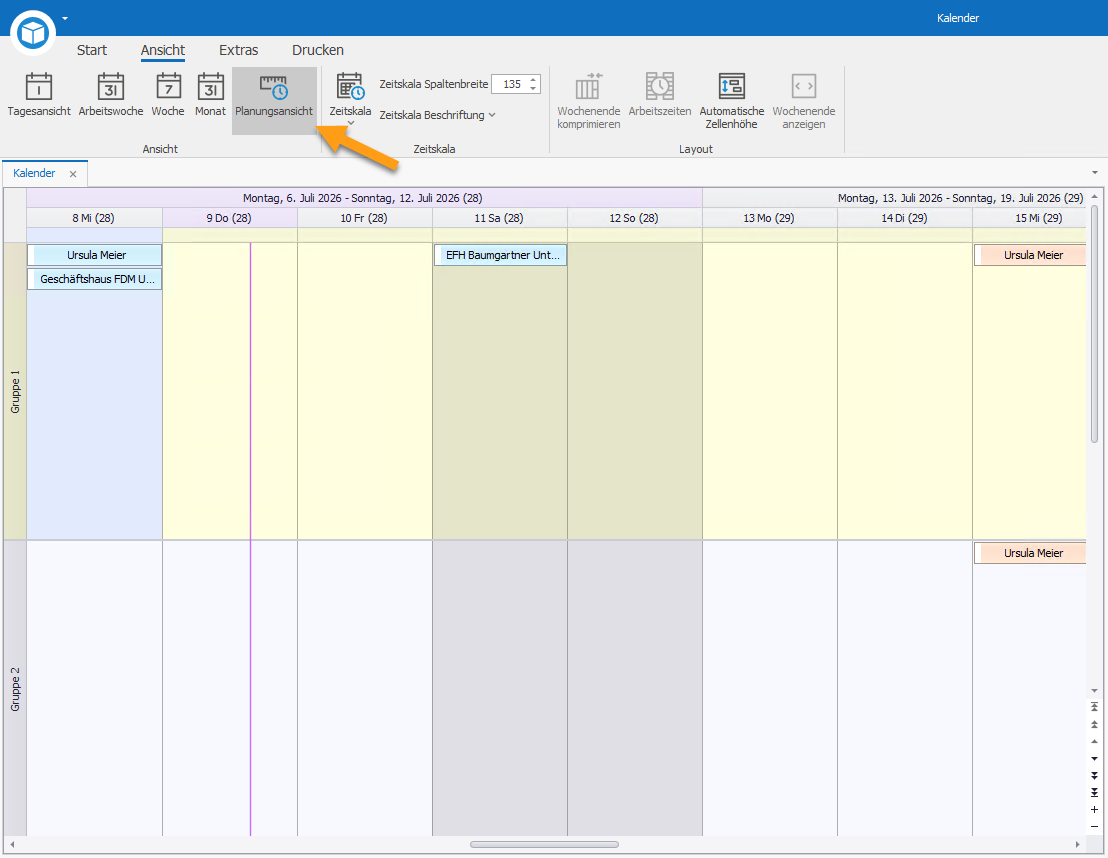The width and height of the screenshot is (1108, 858).
Task: Decrease Zeitskala Spaltenbreite with down spinner
Action: (x=534, y=89)
